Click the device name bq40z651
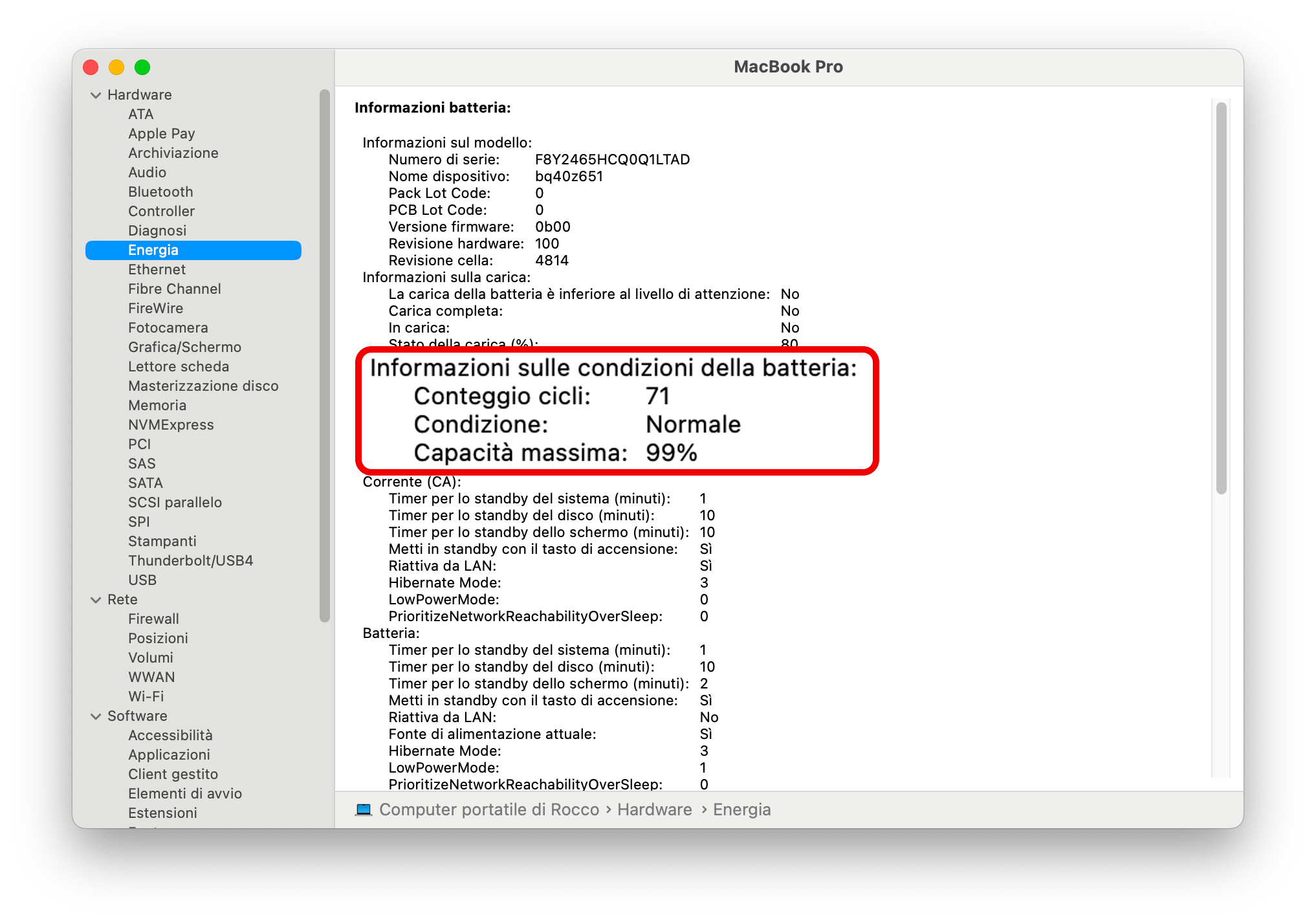Image resolution: width=1316 pixels, height=924 pixels. [x=569, y=177]
